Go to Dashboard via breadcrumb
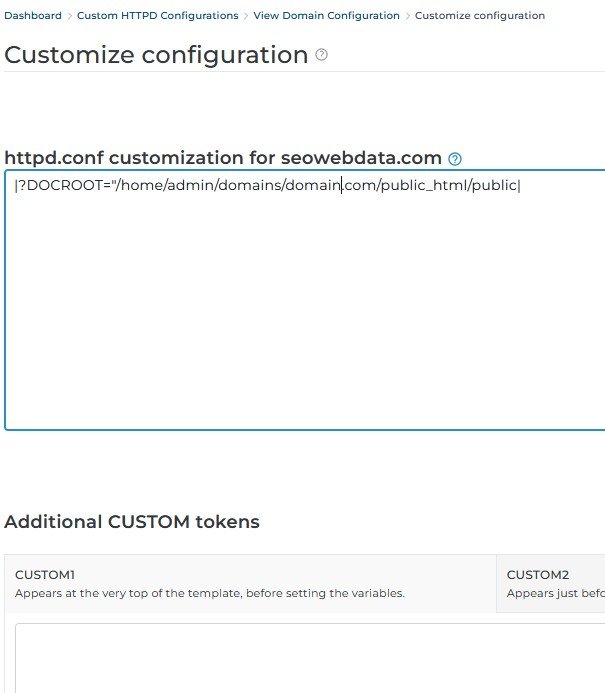This screenshot has width=605, height=693. pyautogui.click(x=33, y=15)
